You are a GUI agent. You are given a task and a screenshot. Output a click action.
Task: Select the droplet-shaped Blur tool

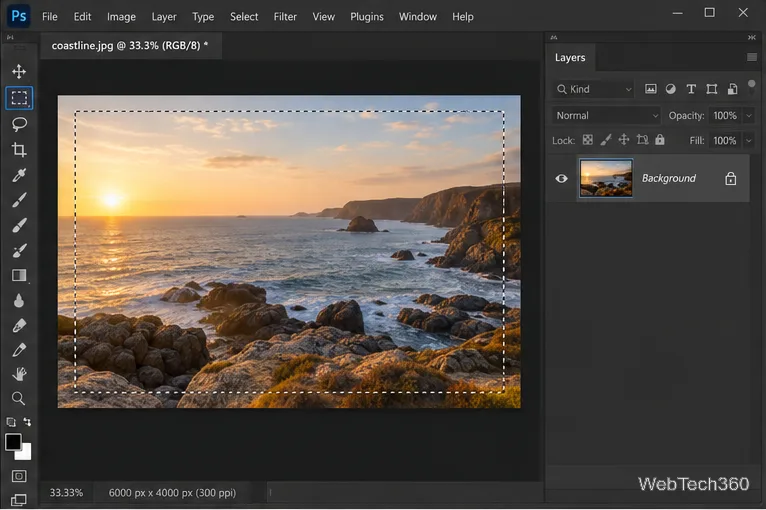19,300
